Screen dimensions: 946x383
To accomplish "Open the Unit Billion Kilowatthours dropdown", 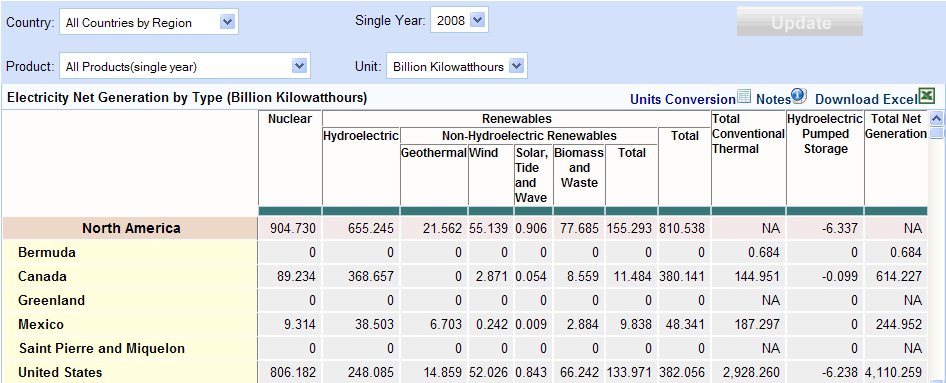I will (x=457, y=66).
